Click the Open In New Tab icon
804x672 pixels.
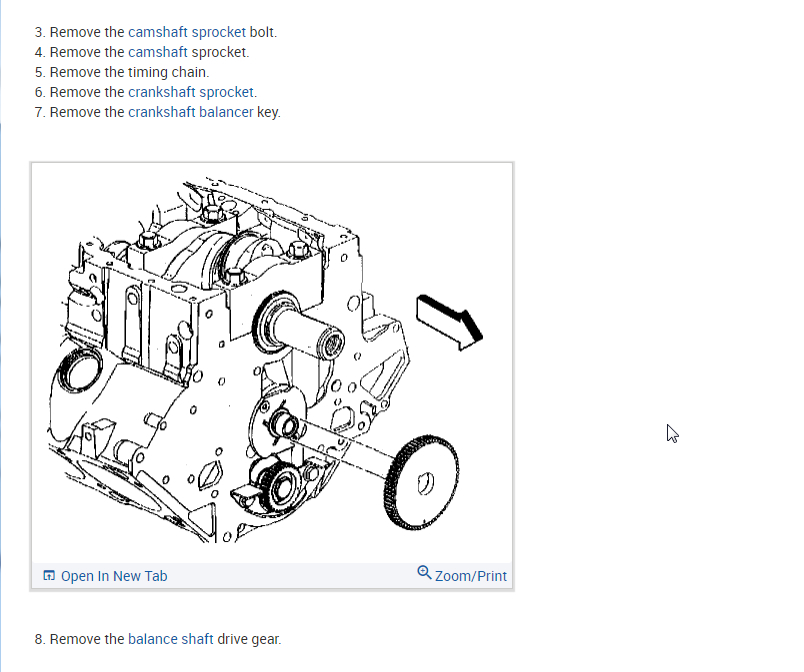49,576
